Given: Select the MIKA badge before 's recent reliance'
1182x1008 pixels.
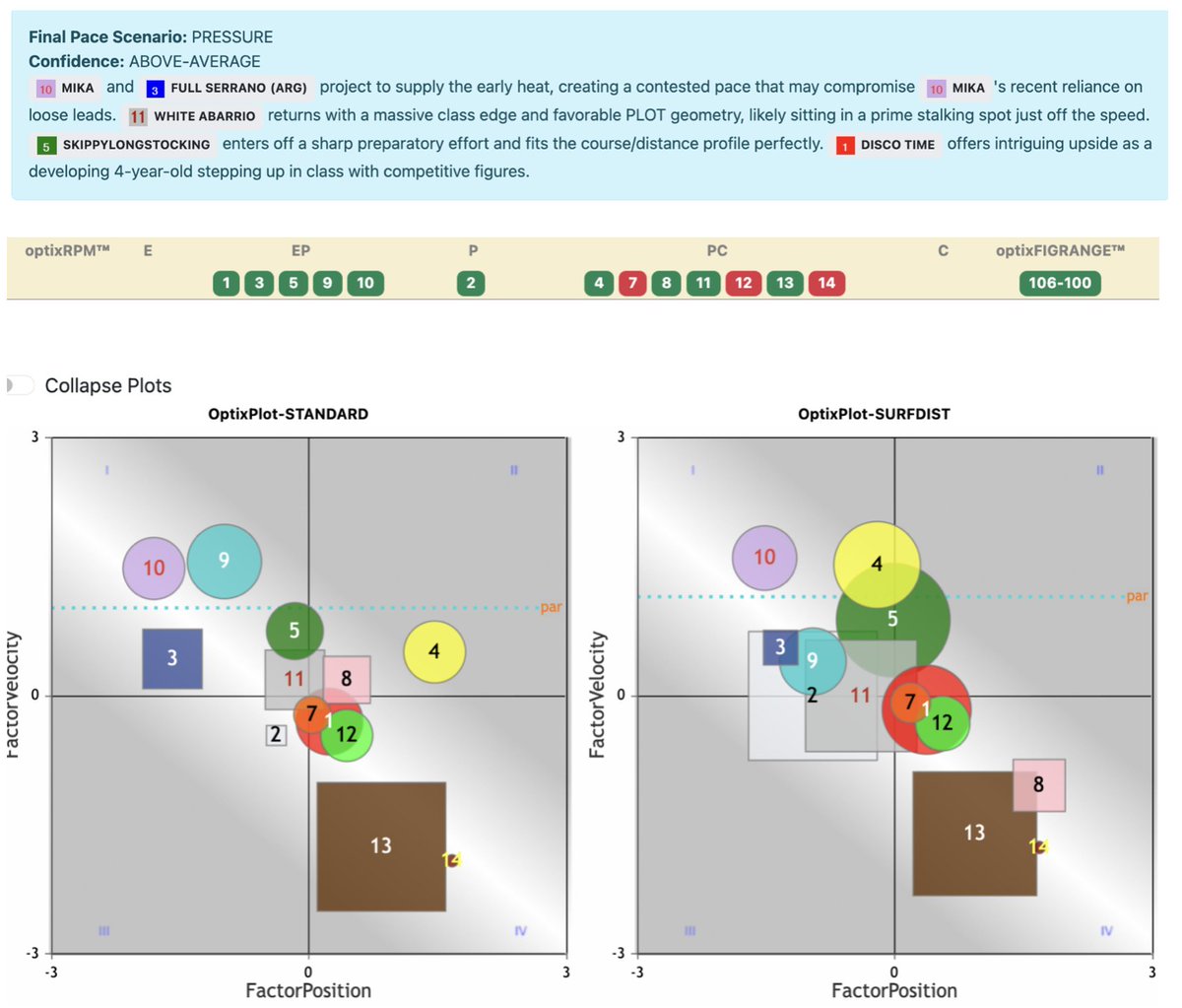Looking at the screenshot, I should tap(957, 88).
